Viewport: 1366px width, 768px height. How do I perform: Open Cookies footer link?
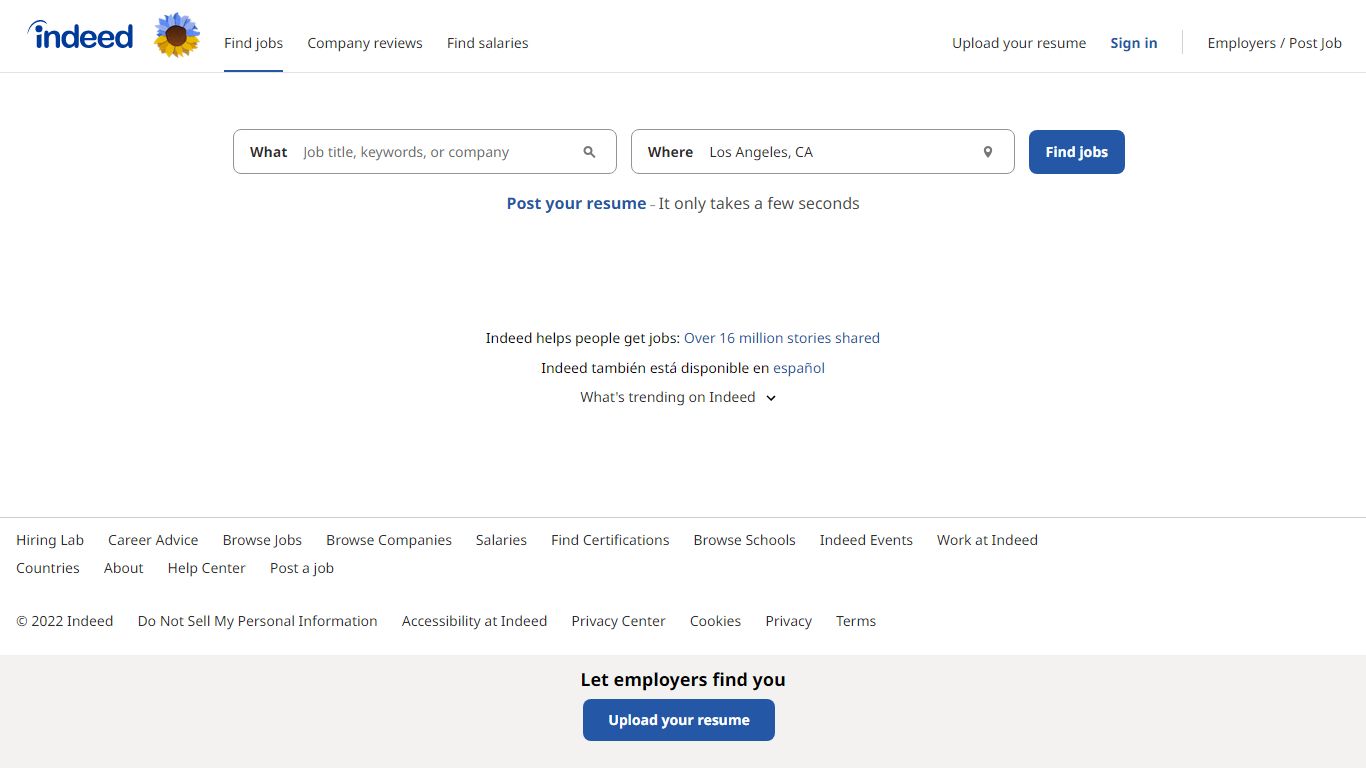(716, 621)
